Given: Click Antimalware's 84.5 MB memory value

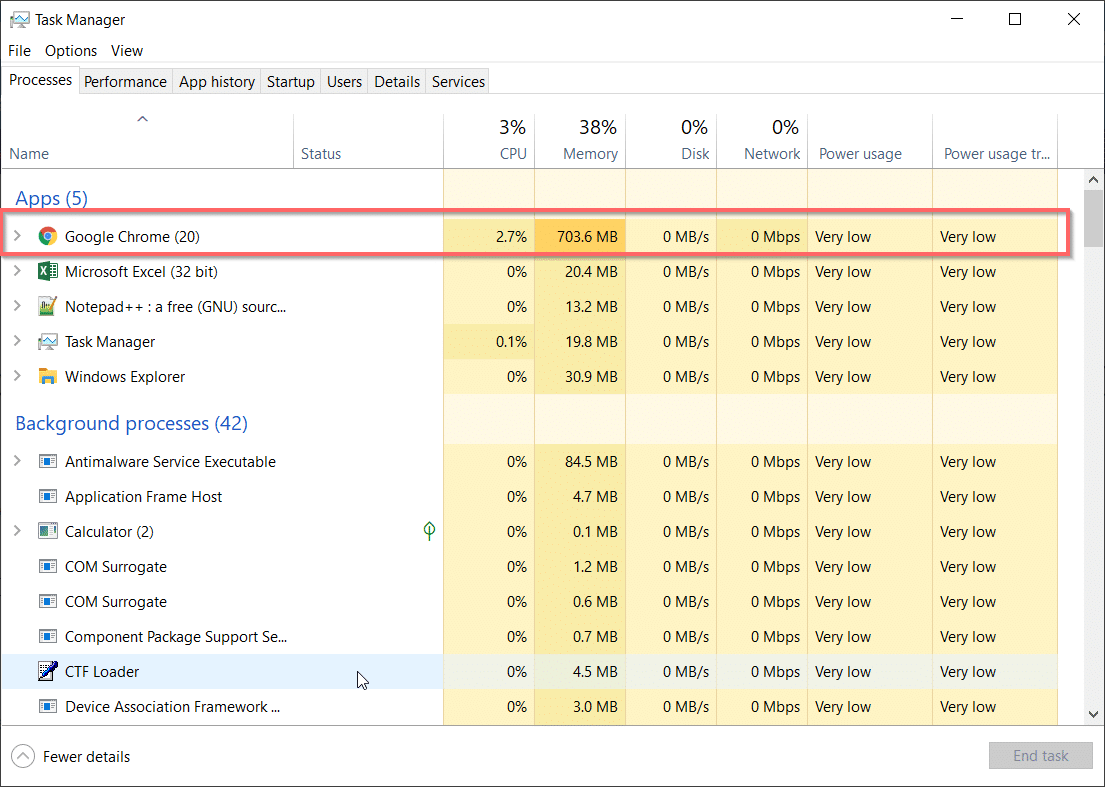Looking at the screenshot, I should click(591, 461).
